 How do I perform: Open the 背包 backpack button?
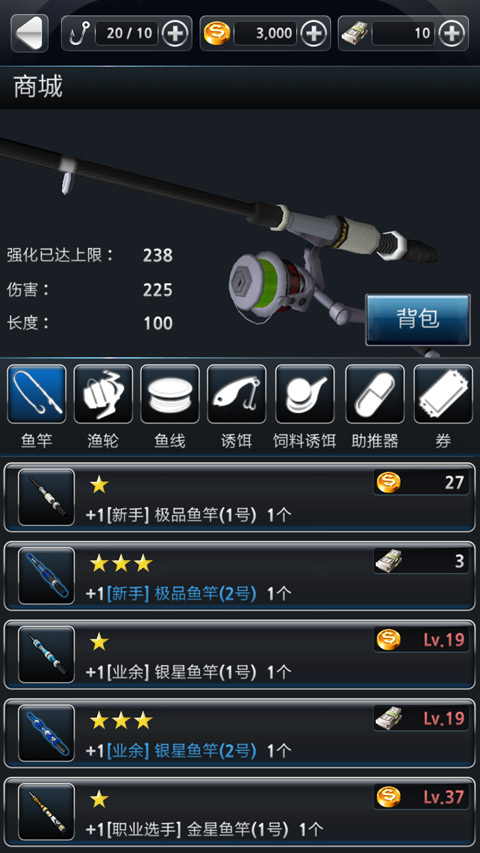(x=418, y=320)
